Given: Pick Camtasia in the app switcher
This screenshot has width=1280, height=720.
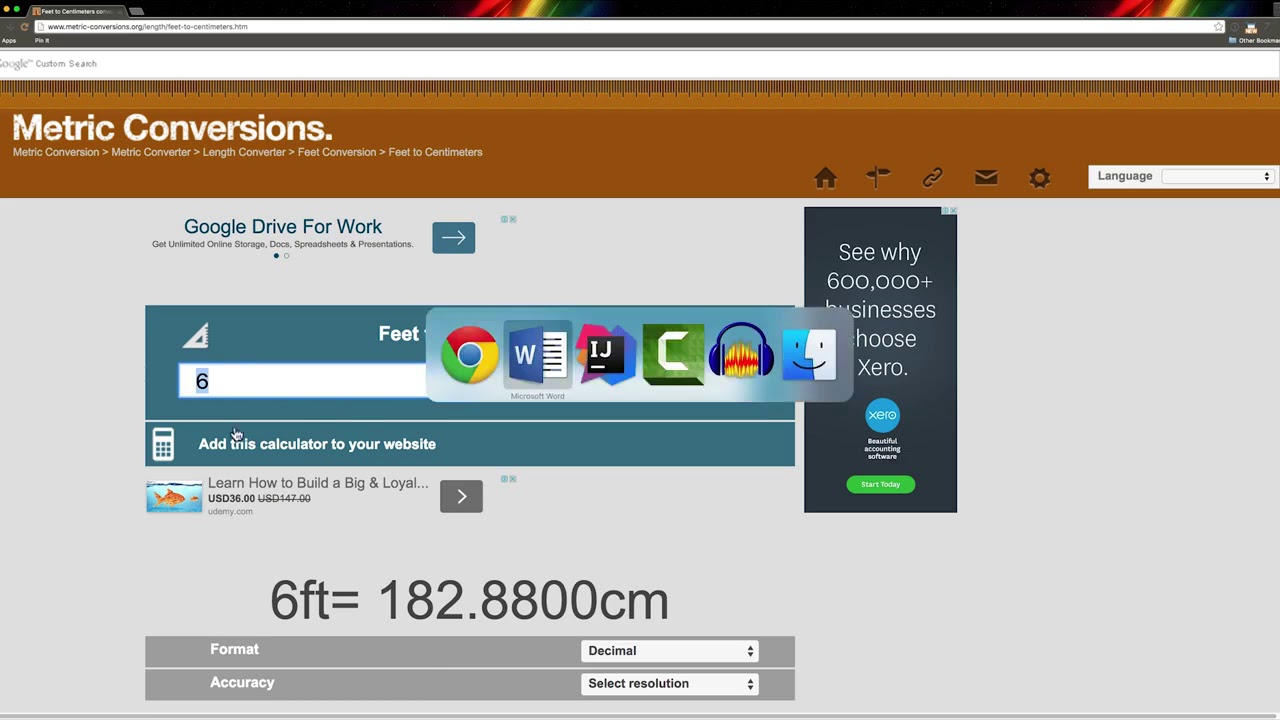Looking at the screenshot, I should (673, 354).
